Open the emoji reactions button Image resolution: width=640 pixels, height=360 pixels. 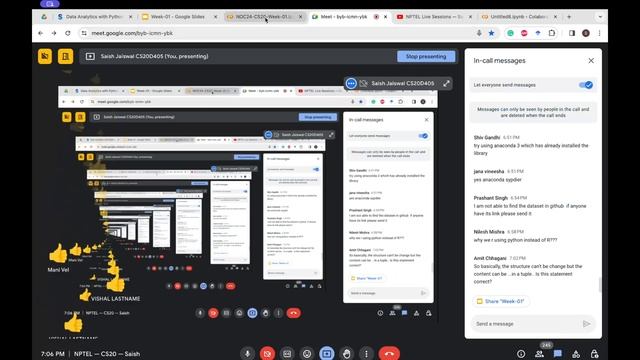click(307, 353)
